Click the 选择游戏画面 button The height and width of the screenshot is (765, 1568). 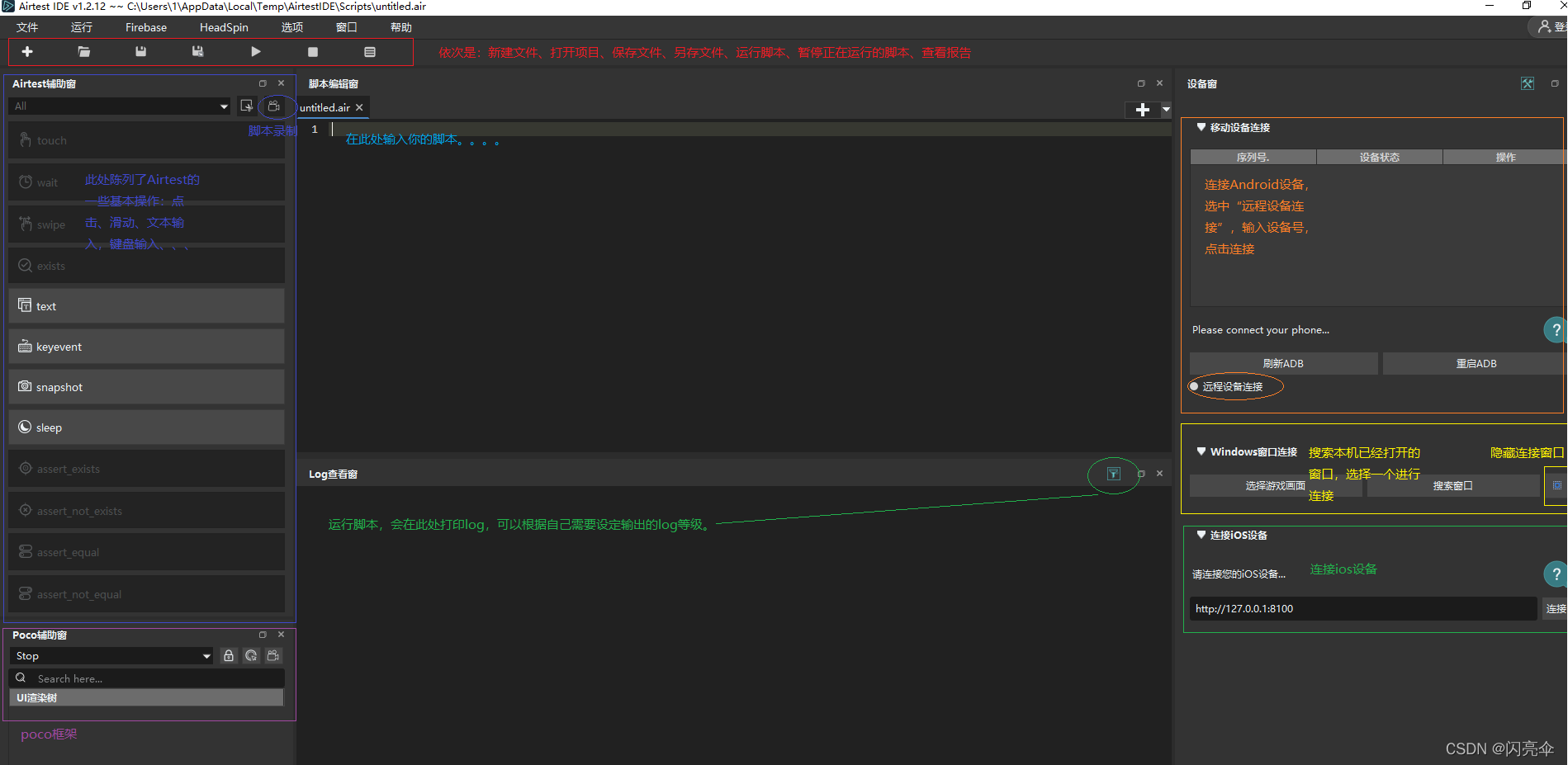point(1275,485)
